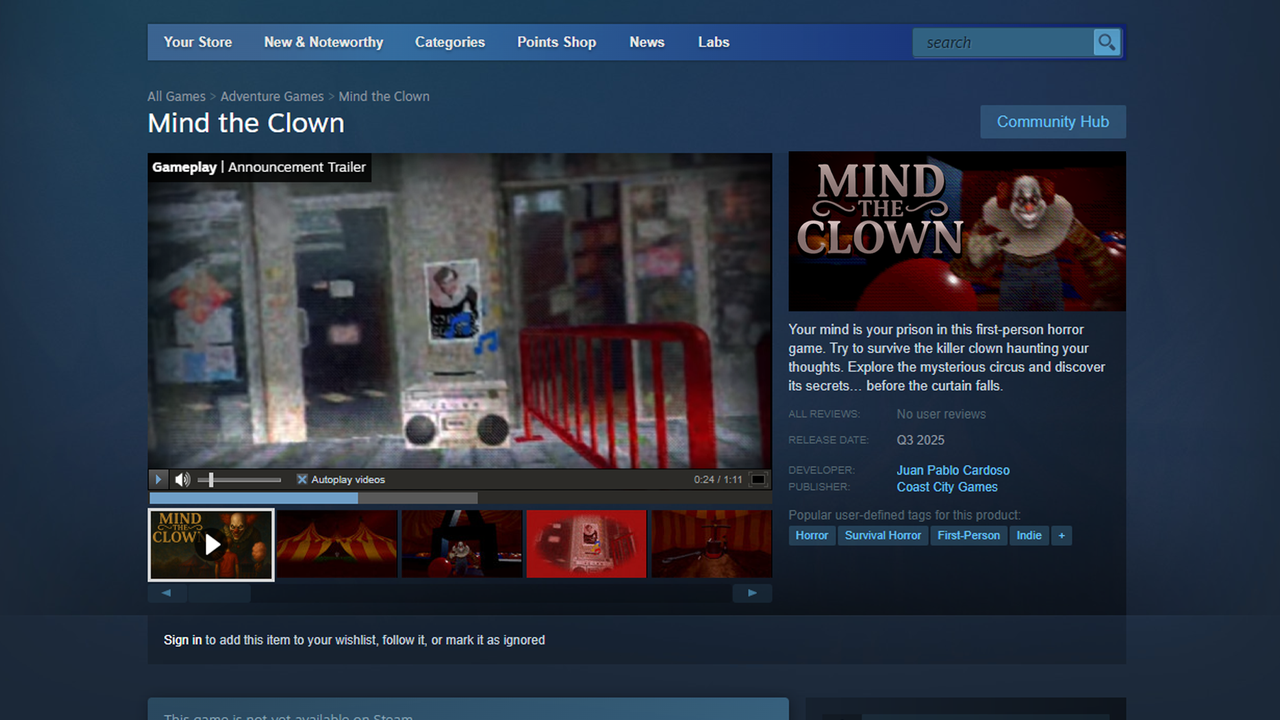
Task: Click the 0:24 / 1:11 video time
Action: (718, 480)
